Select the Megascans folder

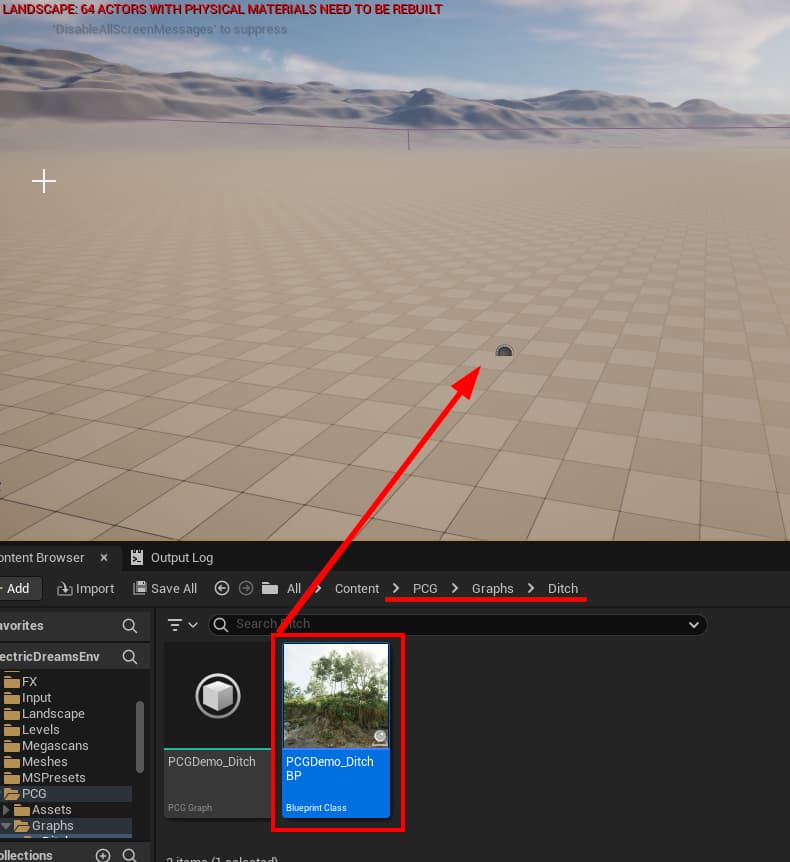(54, 745)
